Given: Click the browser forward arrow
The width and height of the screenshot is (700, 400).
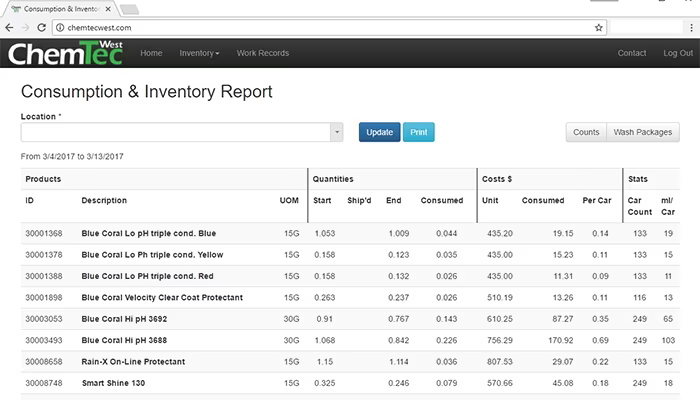Looking at the screenshot, I should pos(25,28).
